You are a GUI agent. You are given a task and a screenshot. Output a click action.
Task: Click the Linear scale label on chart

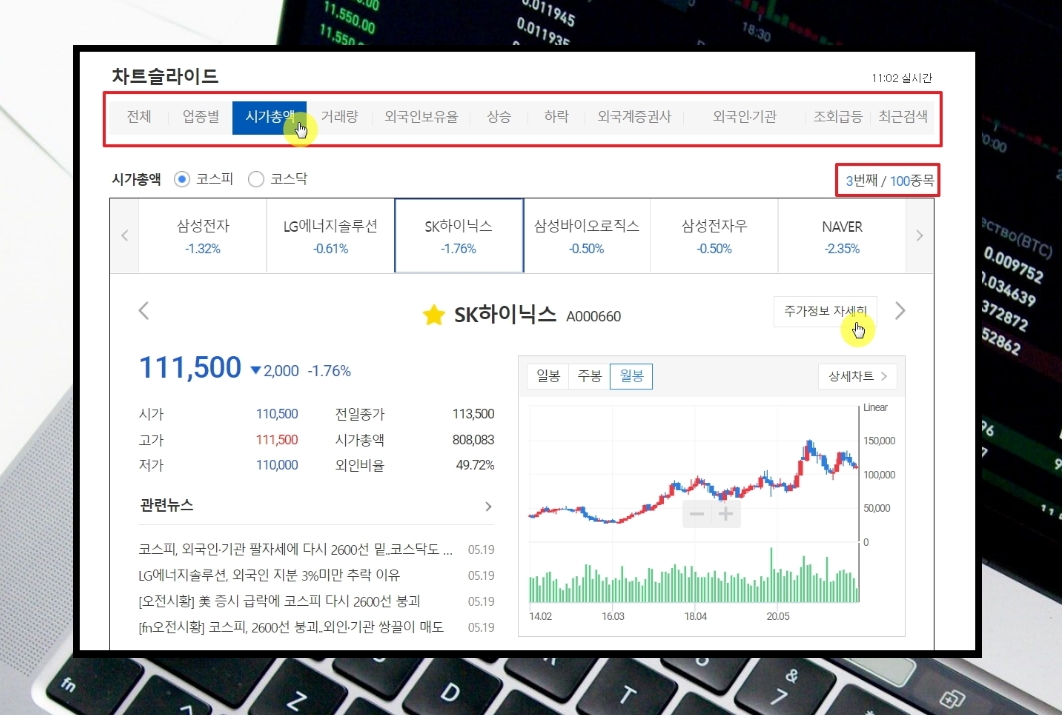tap(875, 408)
